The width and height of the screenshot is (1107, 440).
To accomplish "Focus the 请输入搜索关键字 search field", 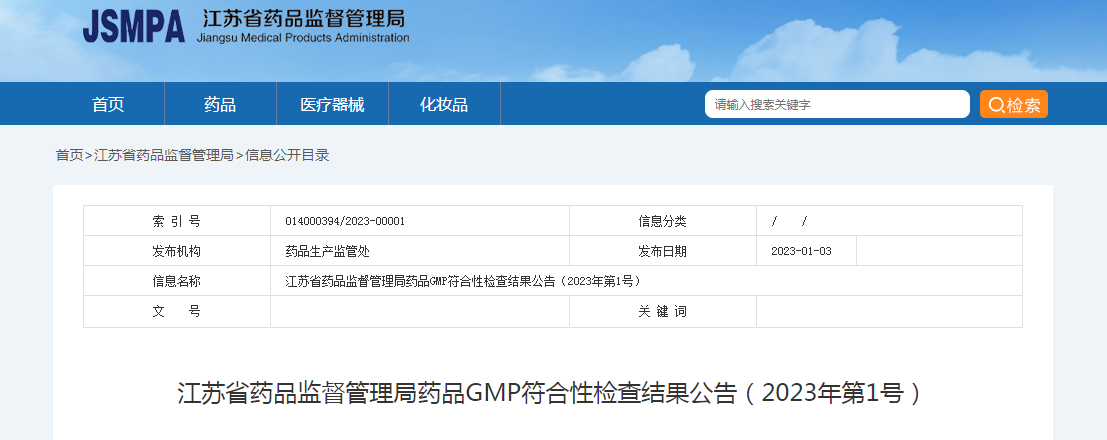I will click(837, 105).
